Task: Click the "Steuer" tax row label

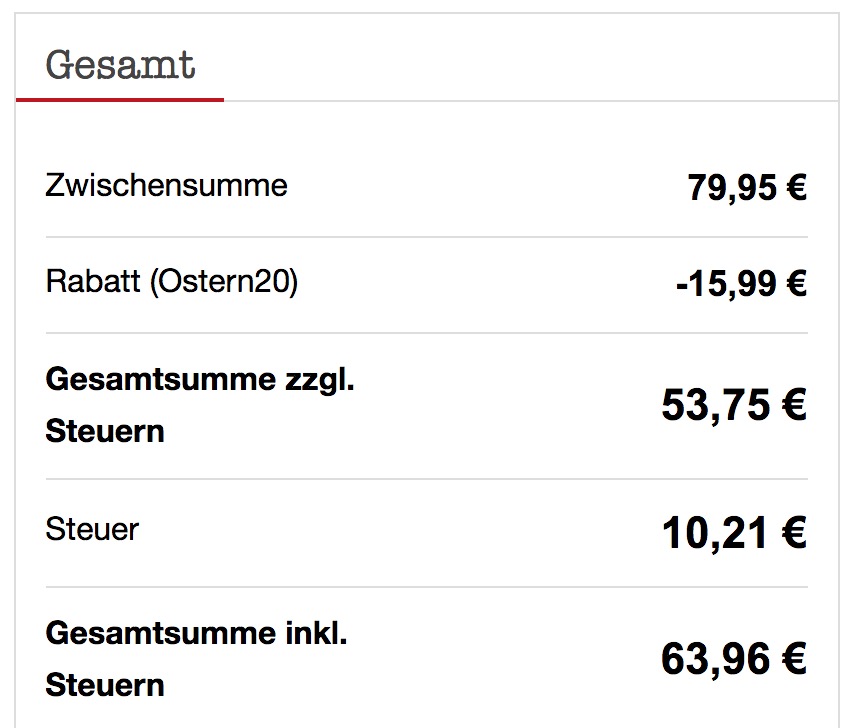Action: pos(92,528)
